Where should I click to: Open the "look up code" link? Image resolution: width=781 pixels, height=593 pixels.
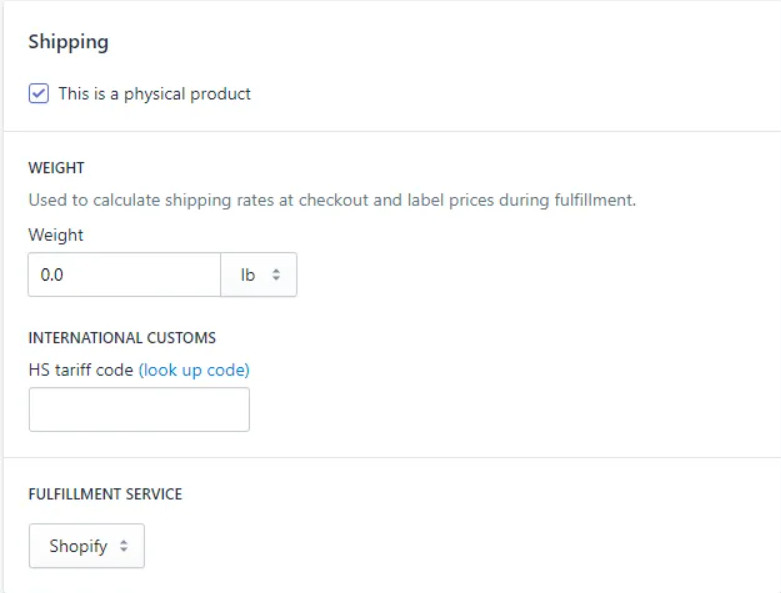pos(194,370)
